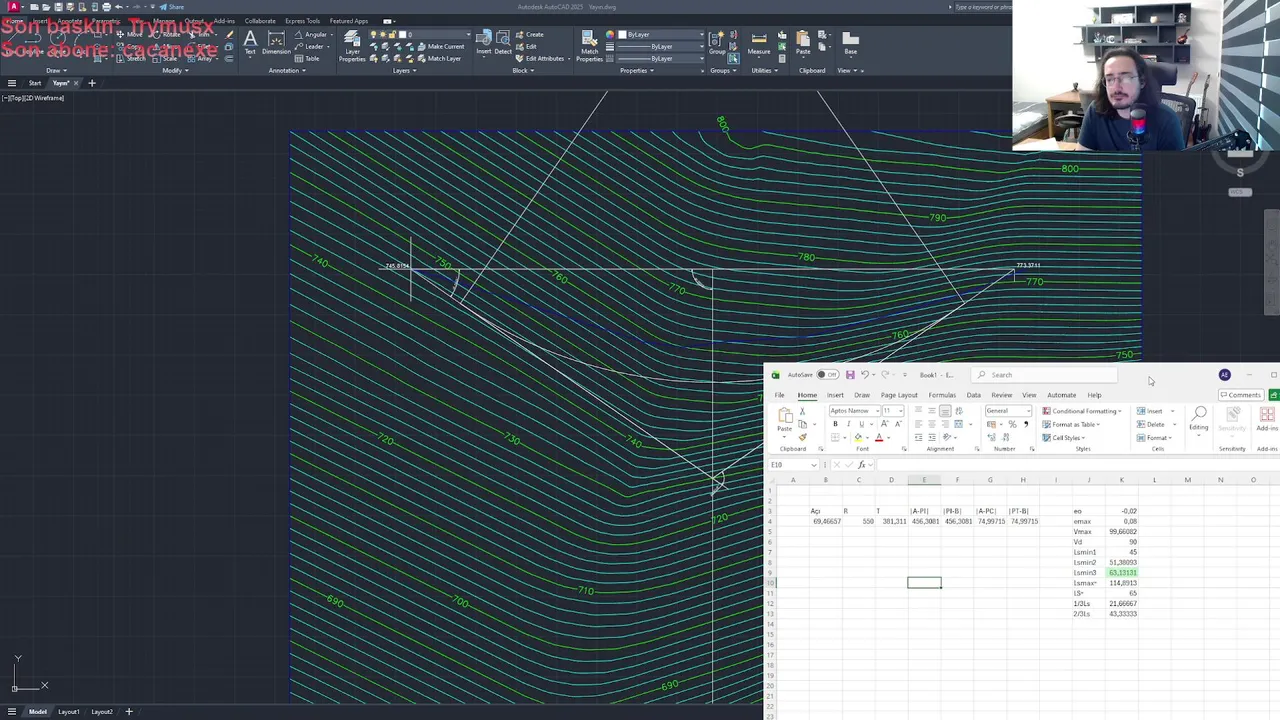The height and width of the screenshot is (720, 1280).
Task: Select the AutoCAD Dimension tool
Action: click(276, 42)
